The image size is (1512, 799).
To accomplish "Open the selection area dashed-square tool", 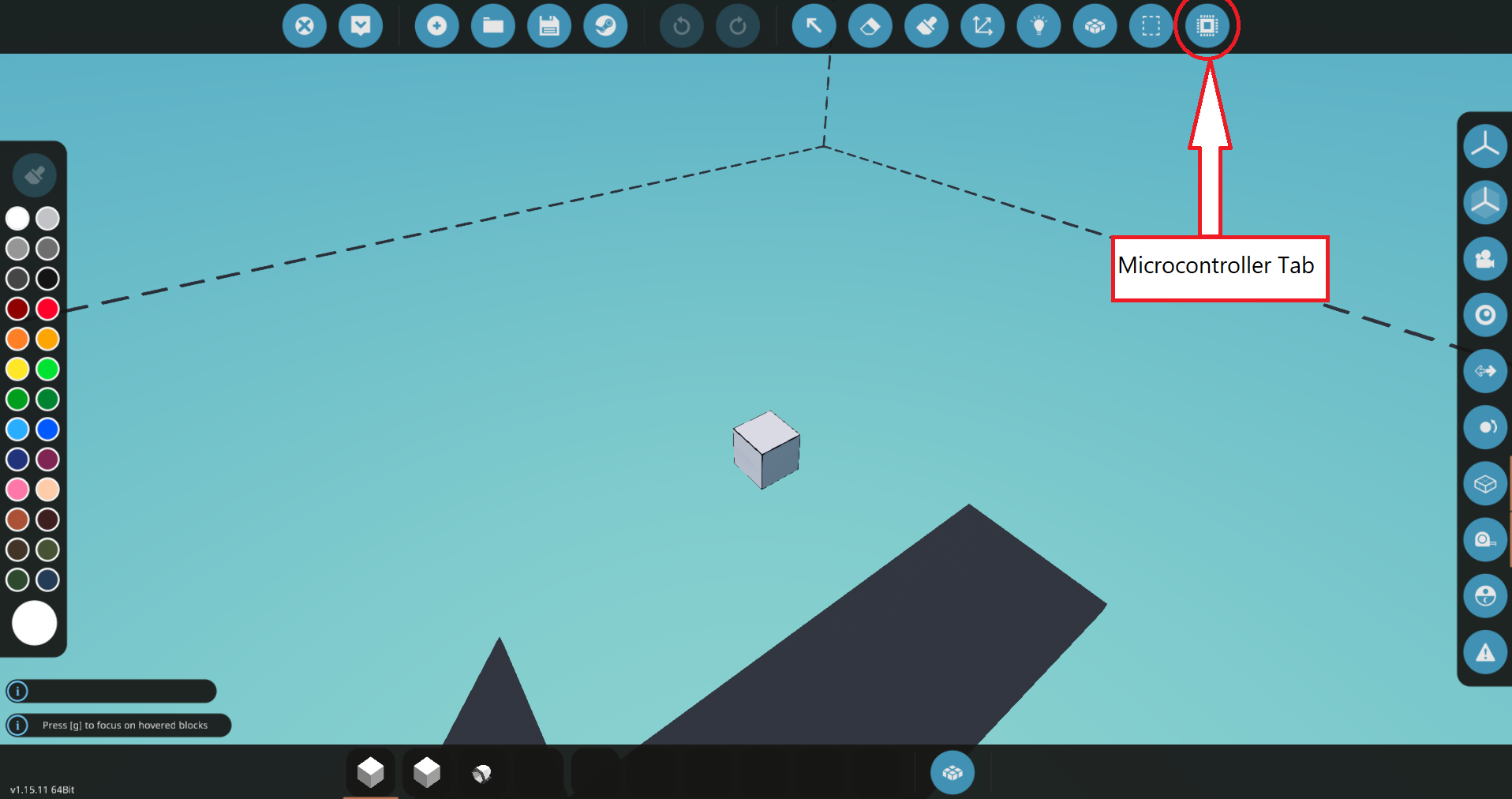I will [1151, 26].
